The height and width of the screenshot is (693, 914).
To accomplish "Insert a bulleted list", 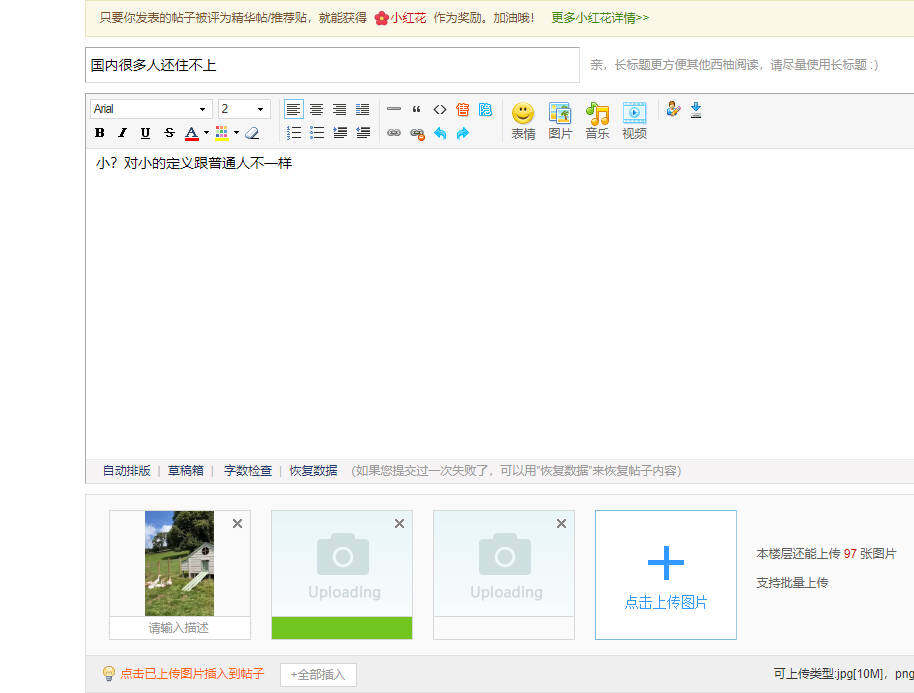I will click(x=317, y=133).
